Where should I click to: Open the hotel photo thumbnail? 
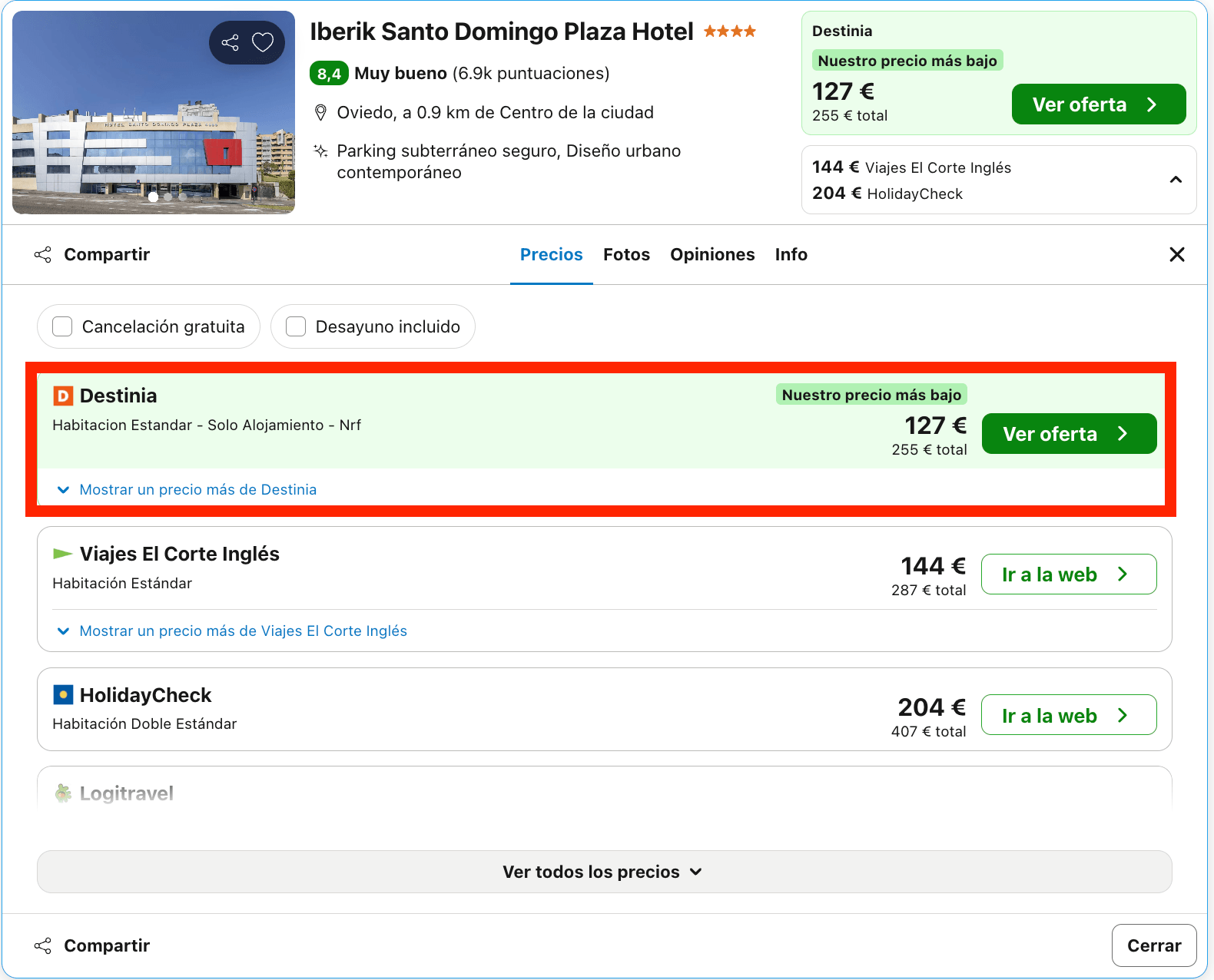pos(154,112)
